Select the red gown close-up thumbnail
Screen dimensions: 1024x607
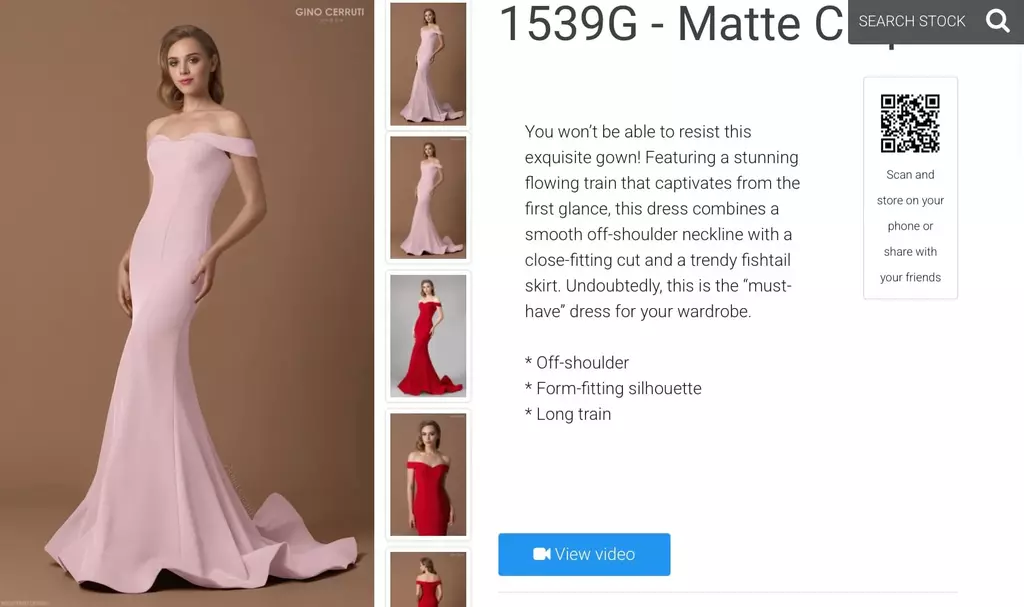[x=428, y=474]
